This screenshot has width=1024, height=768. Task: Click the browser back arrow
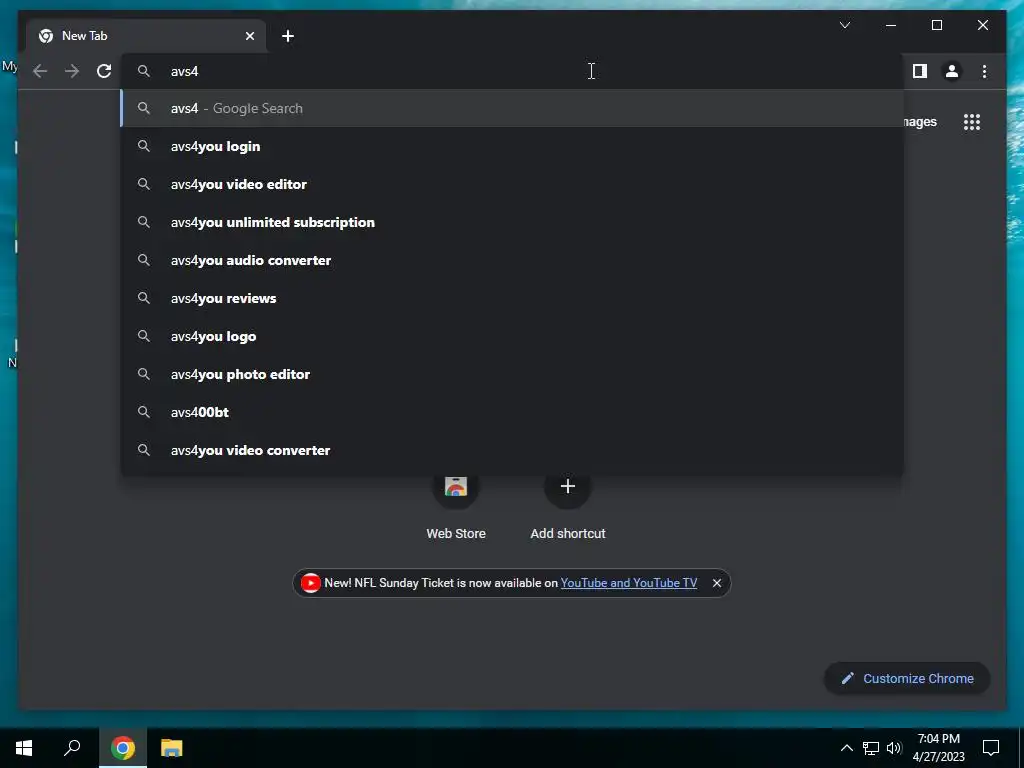tap(40, 71)
